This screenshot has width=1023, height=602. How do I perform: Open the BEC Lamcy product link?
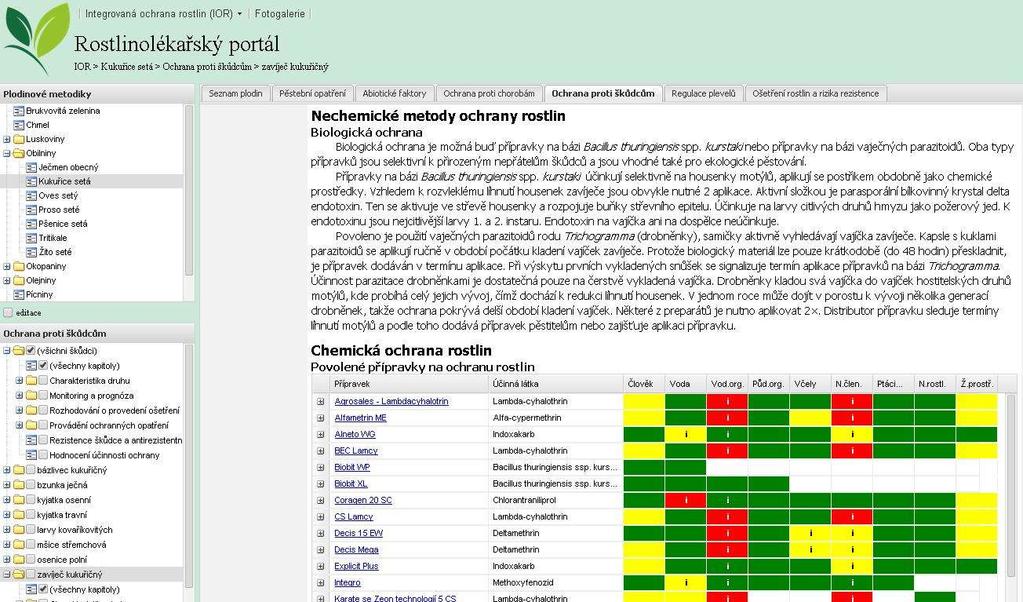coord(356,451)
